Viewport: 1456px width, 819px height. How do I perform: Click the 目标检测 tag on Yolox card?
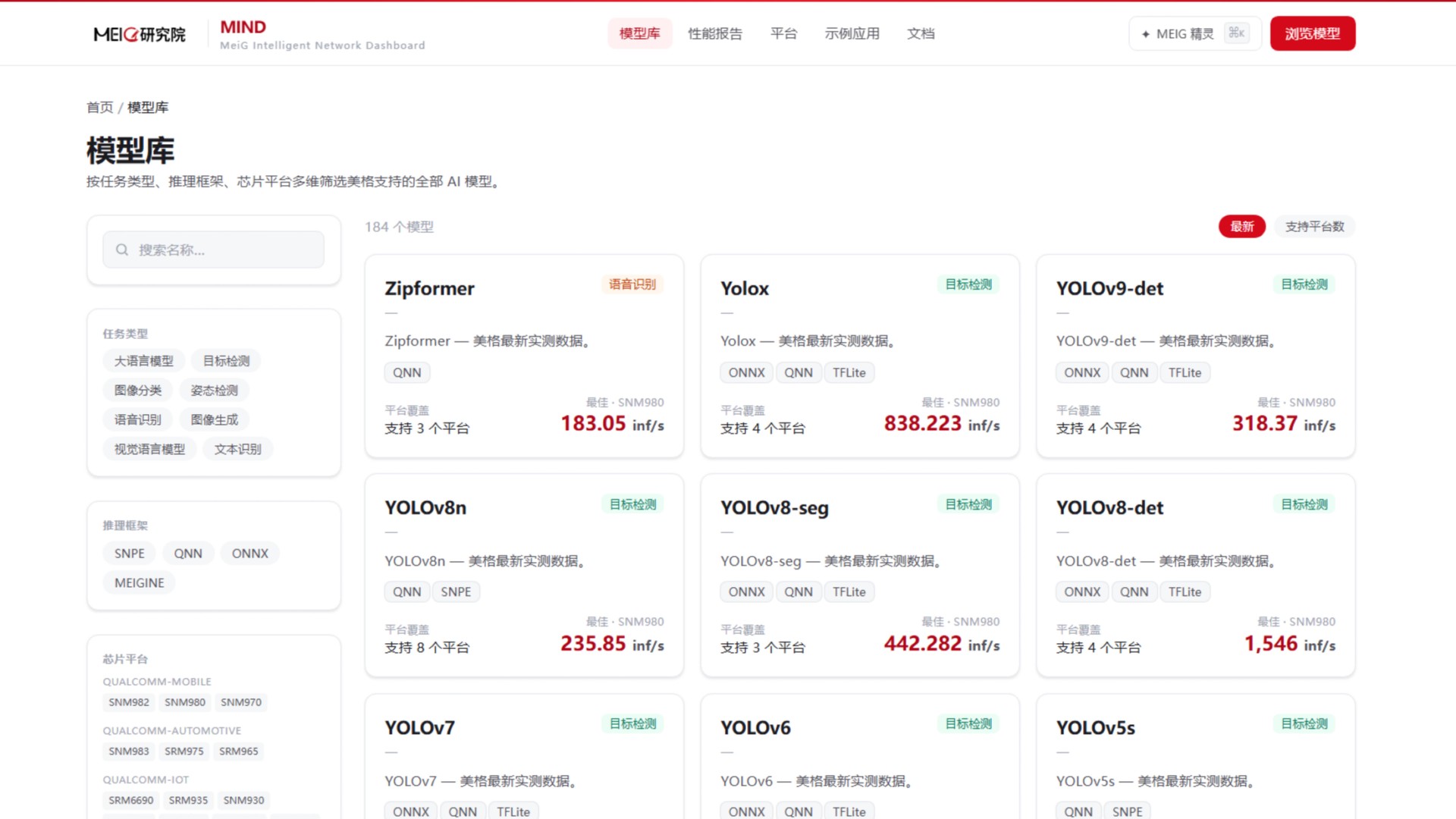point(968,284)
